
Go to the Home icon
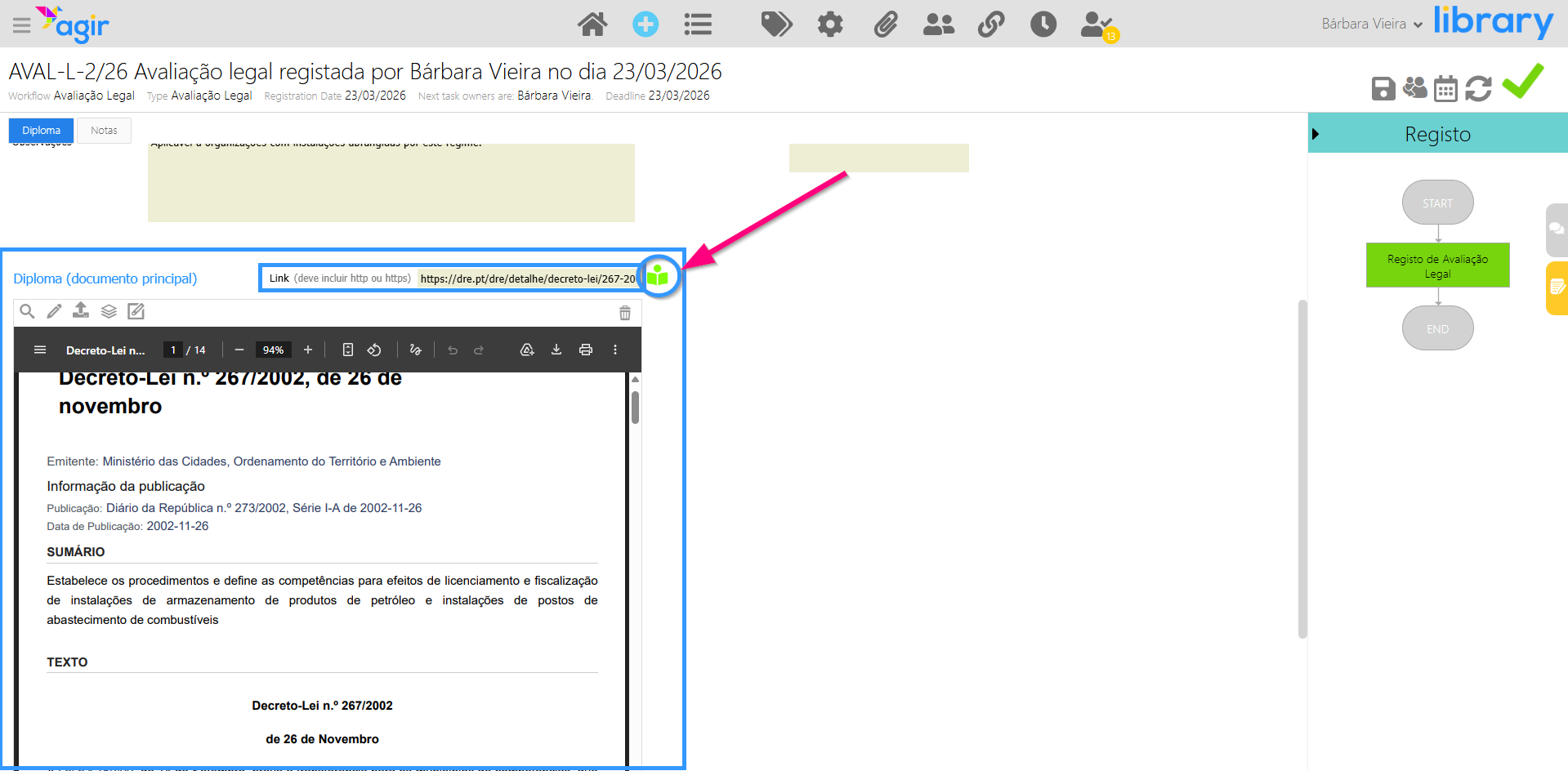point(592,25)
